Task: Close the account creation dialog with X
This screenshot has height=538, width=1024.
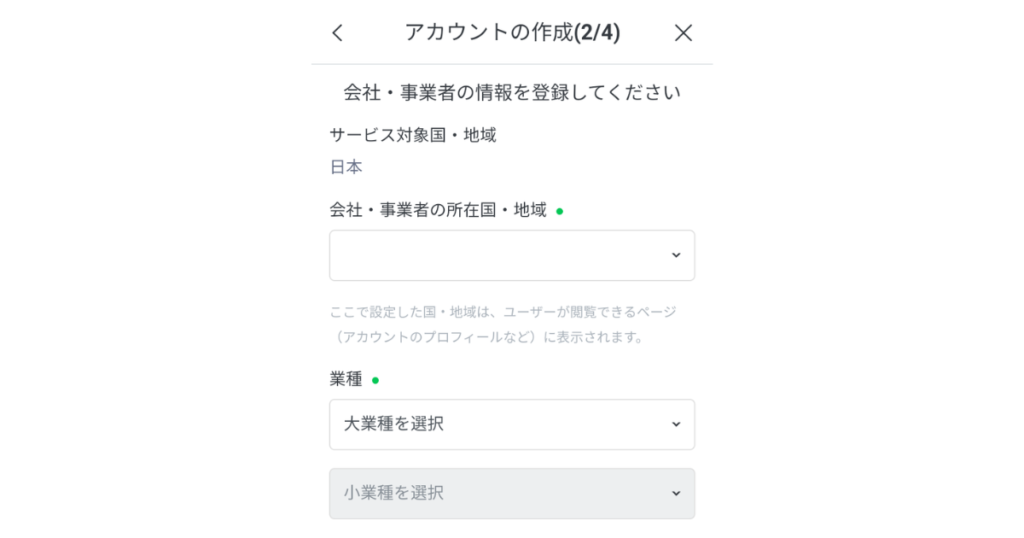Action: coord(683,33)
